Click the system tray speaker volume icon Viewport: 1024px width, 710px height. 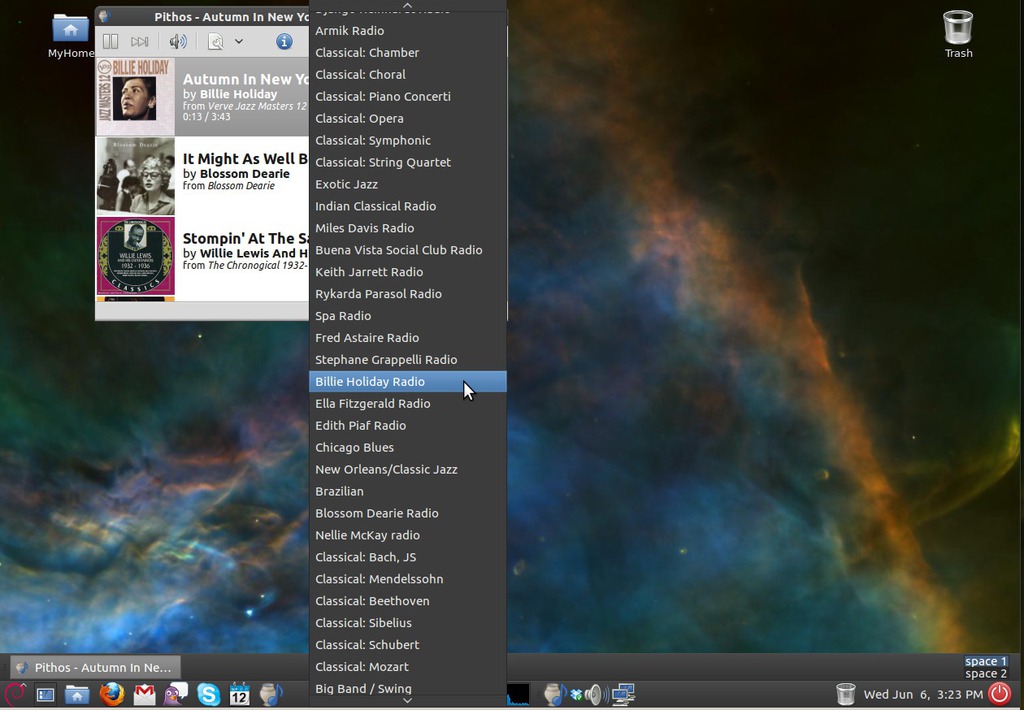(596, 694)
